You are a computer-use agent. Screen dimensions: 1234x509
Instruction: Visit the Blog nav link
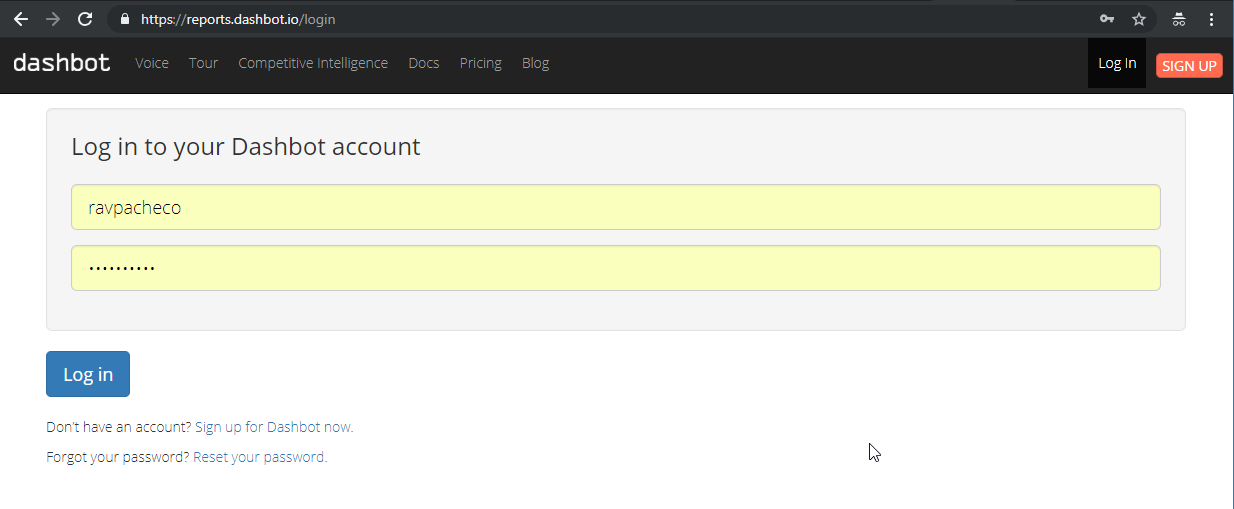(535, 63)
